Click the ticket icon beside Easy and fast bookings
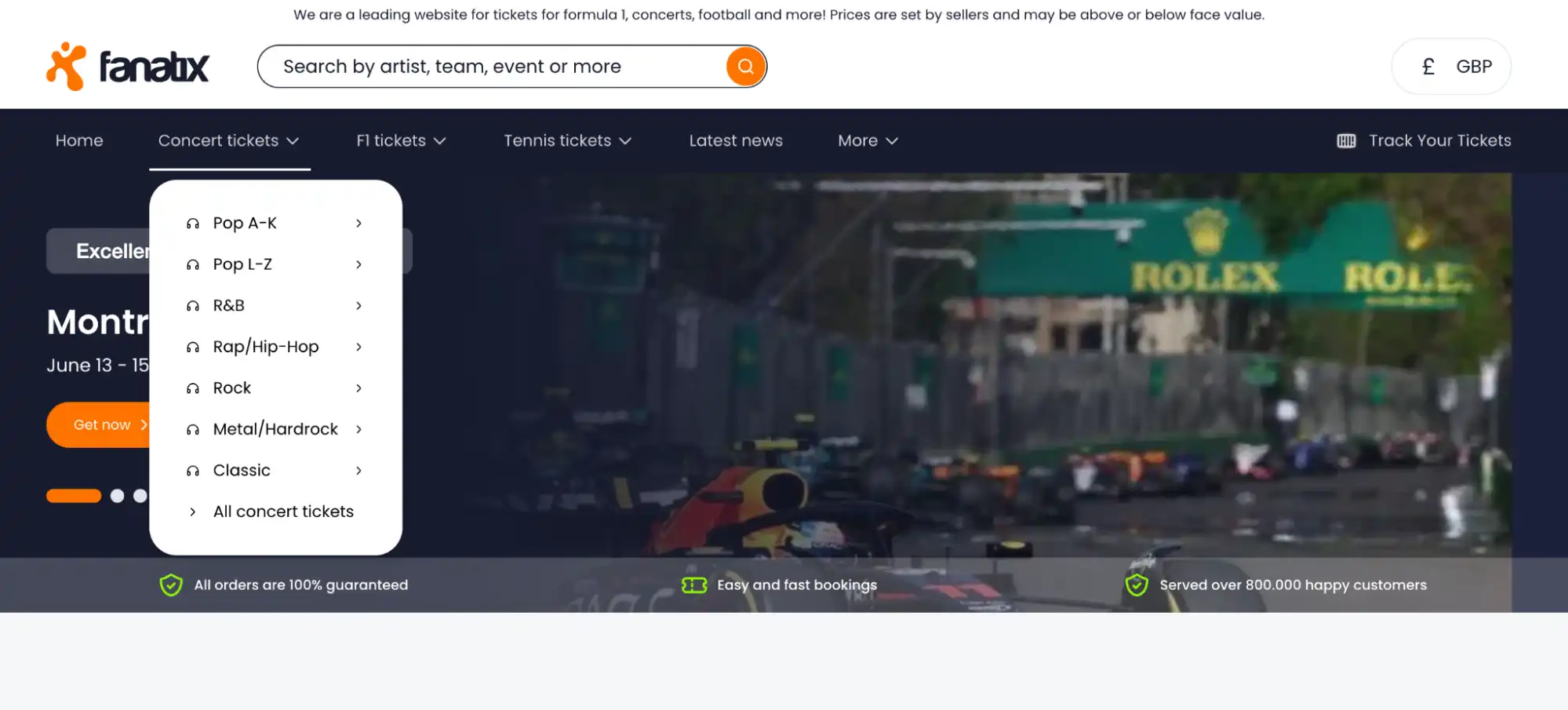 click(x=694, y=584)
